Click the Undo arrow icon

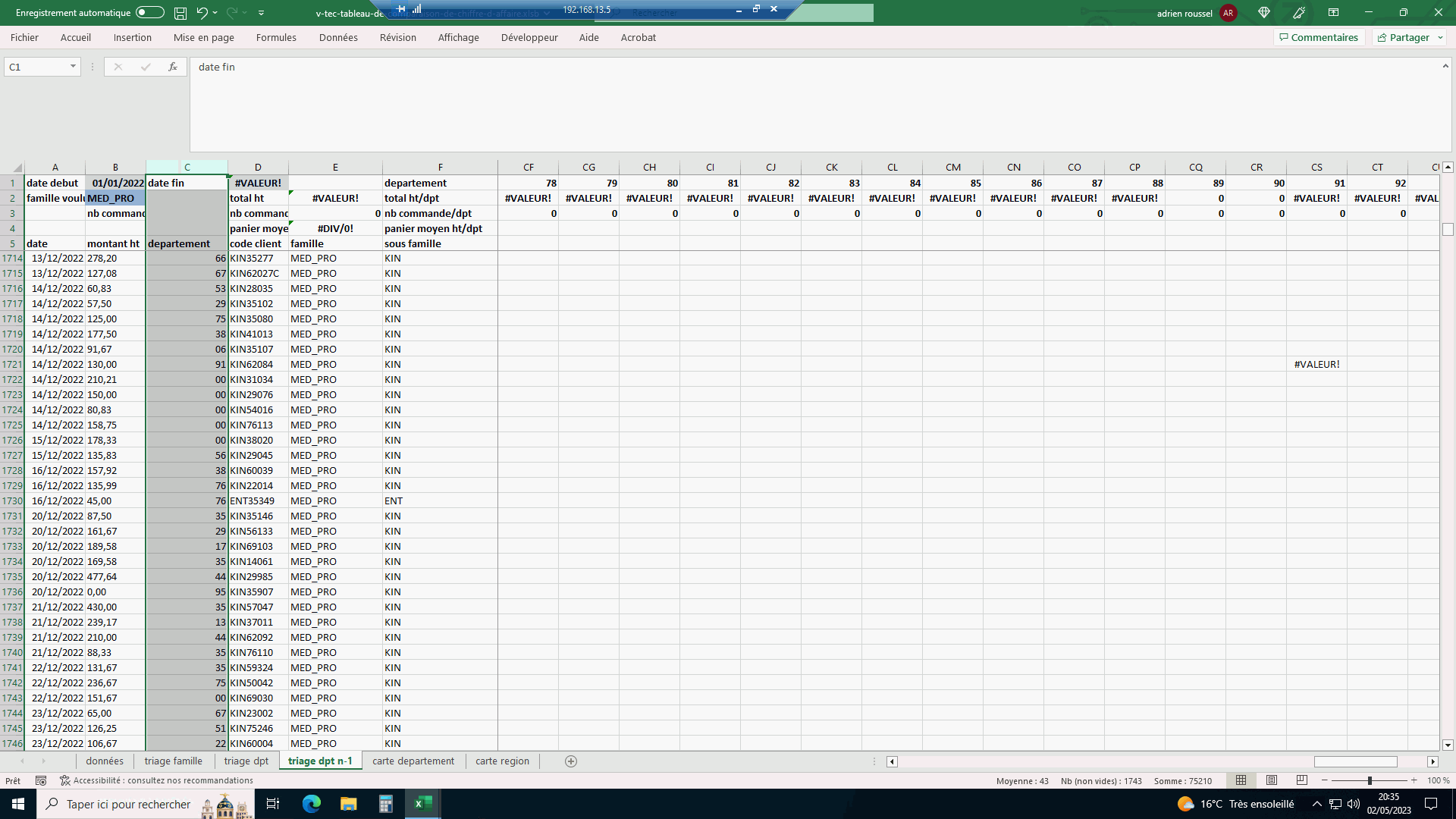coord(201,12)
